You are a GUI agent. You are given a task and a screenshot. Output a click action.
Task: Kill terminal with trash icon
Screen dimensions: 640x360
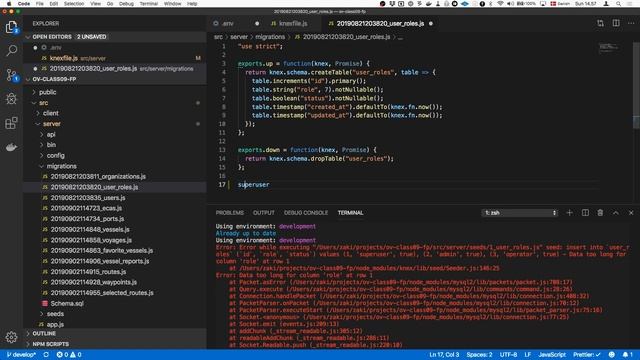600,213
